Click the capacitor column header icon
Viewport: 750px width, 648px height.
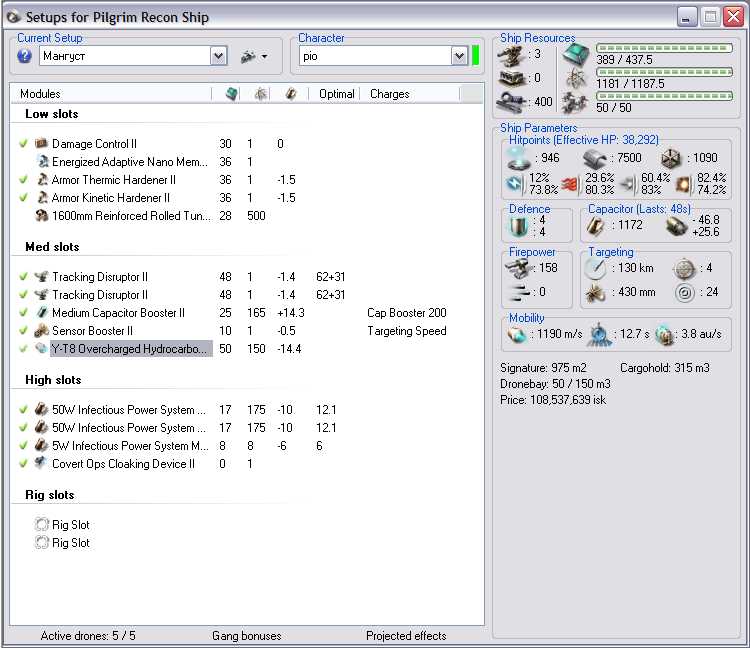click(290, 94)
